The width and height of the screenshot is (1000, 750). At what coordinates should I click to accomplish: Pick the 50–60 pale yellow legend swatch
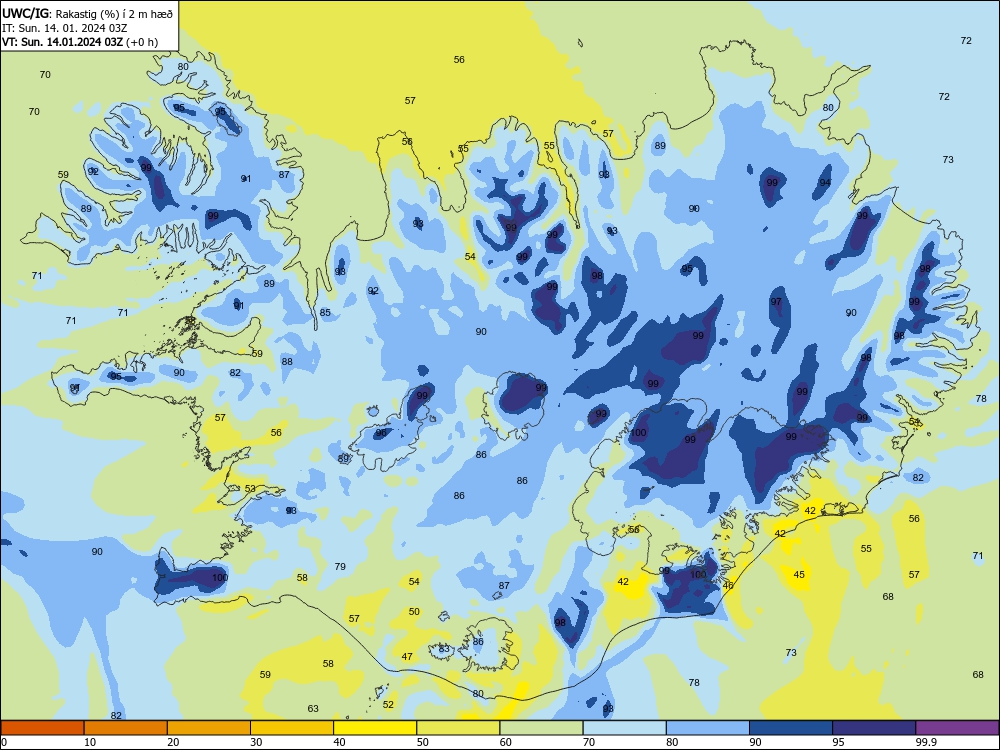(x=458, y=728)
